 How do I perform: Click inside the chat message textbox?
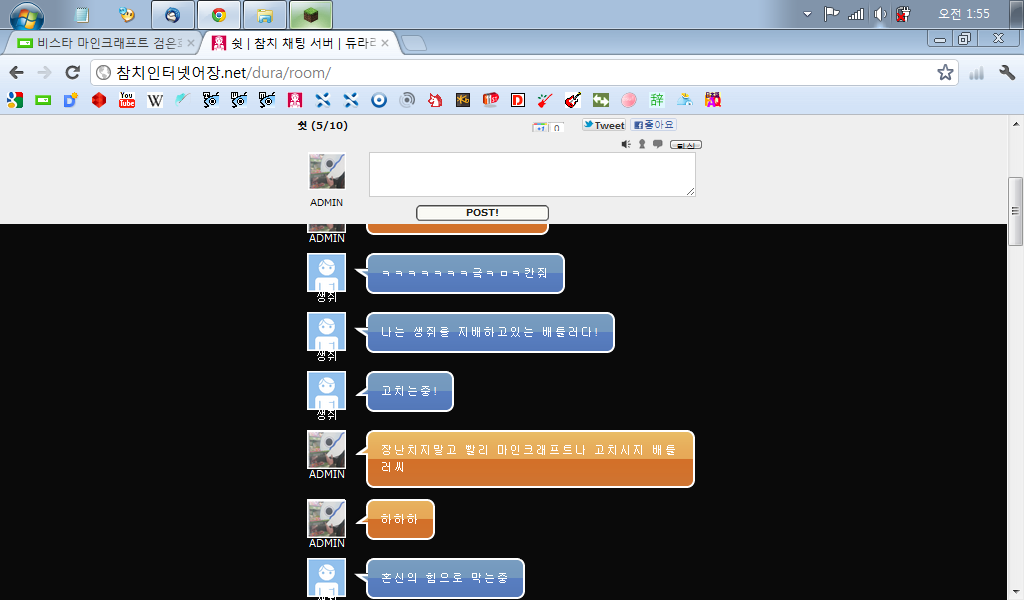click(x=532, y=174)
